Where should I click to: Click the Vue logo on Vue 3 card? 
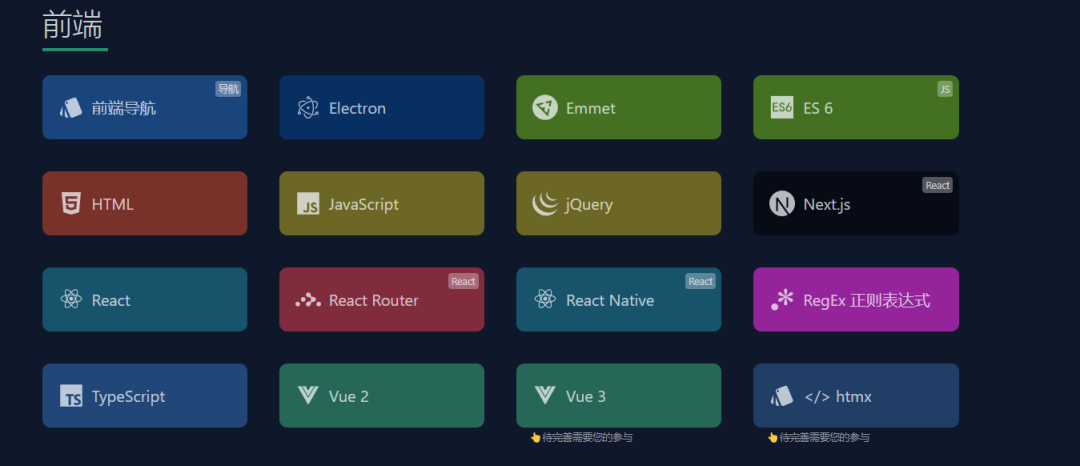click(545, 396)
